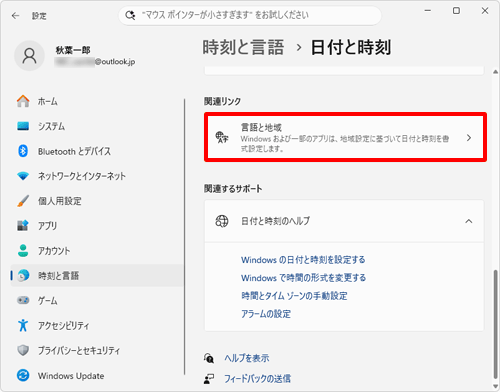Image resolution: width=500 pixels, height=392 pixels.
Task: Open 時間とタイム ゾーンの手動設定 link
Action: (x=294, y=296)
